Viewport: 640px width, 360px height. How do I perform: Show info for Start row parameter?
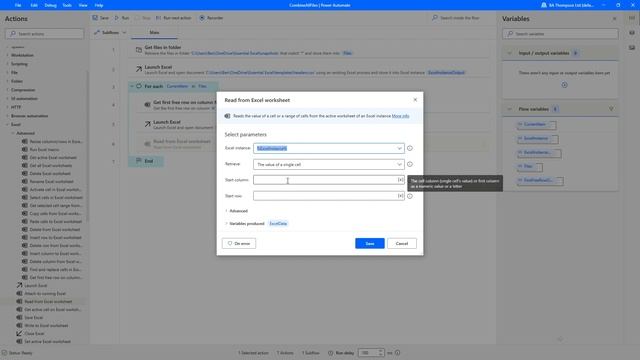pyautogui.click(x=410, y=196)
